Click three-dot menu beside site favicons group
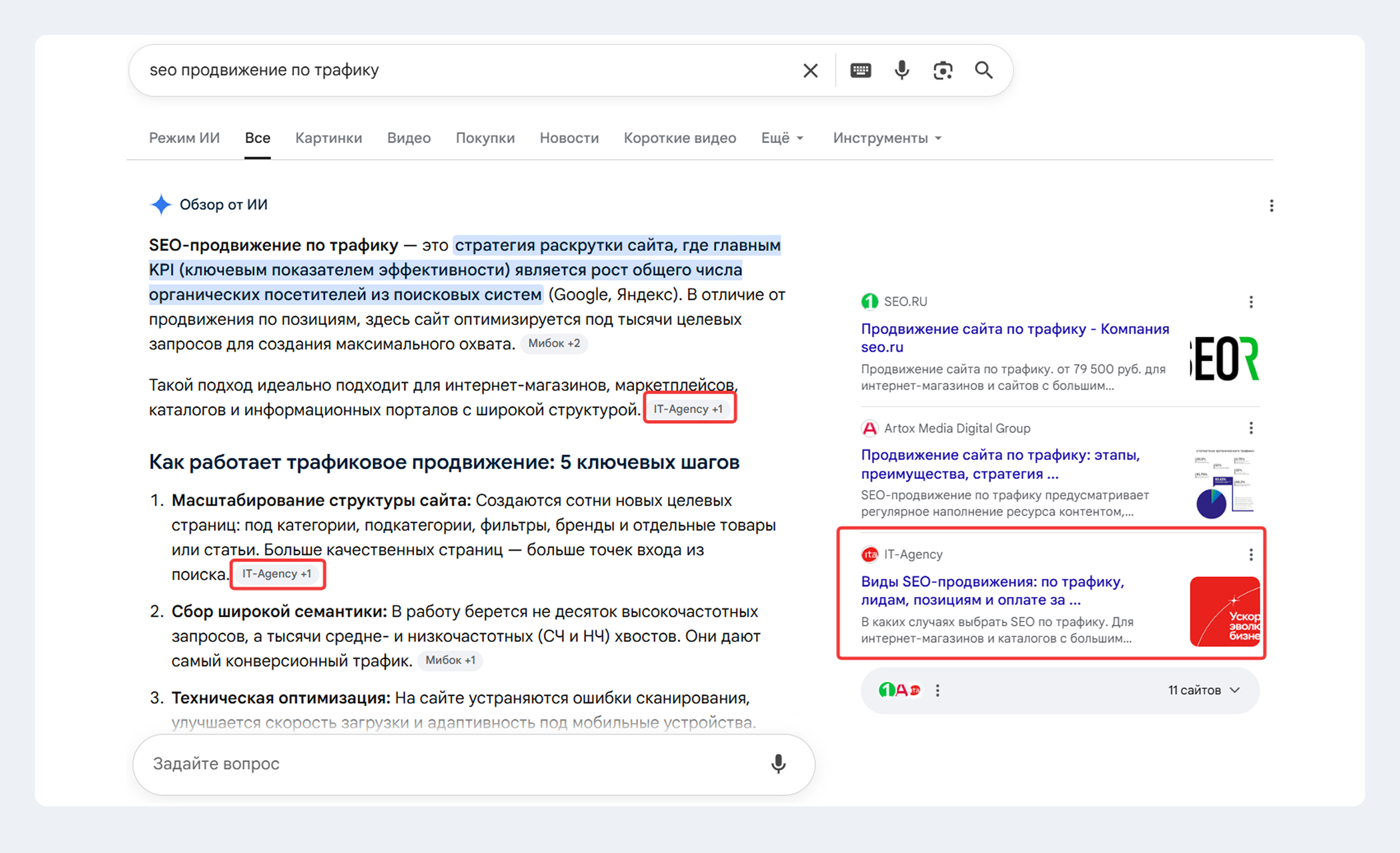 [937, 690]
